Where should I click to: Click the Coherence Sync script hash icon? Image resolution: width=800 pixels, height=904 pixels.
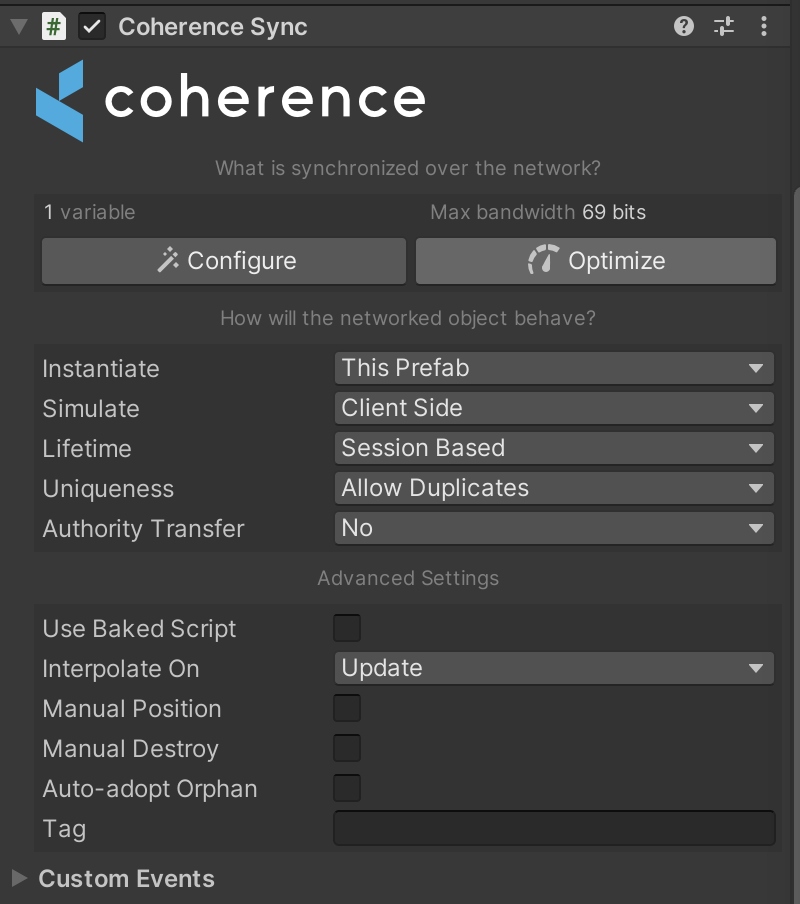pos(54,27)
